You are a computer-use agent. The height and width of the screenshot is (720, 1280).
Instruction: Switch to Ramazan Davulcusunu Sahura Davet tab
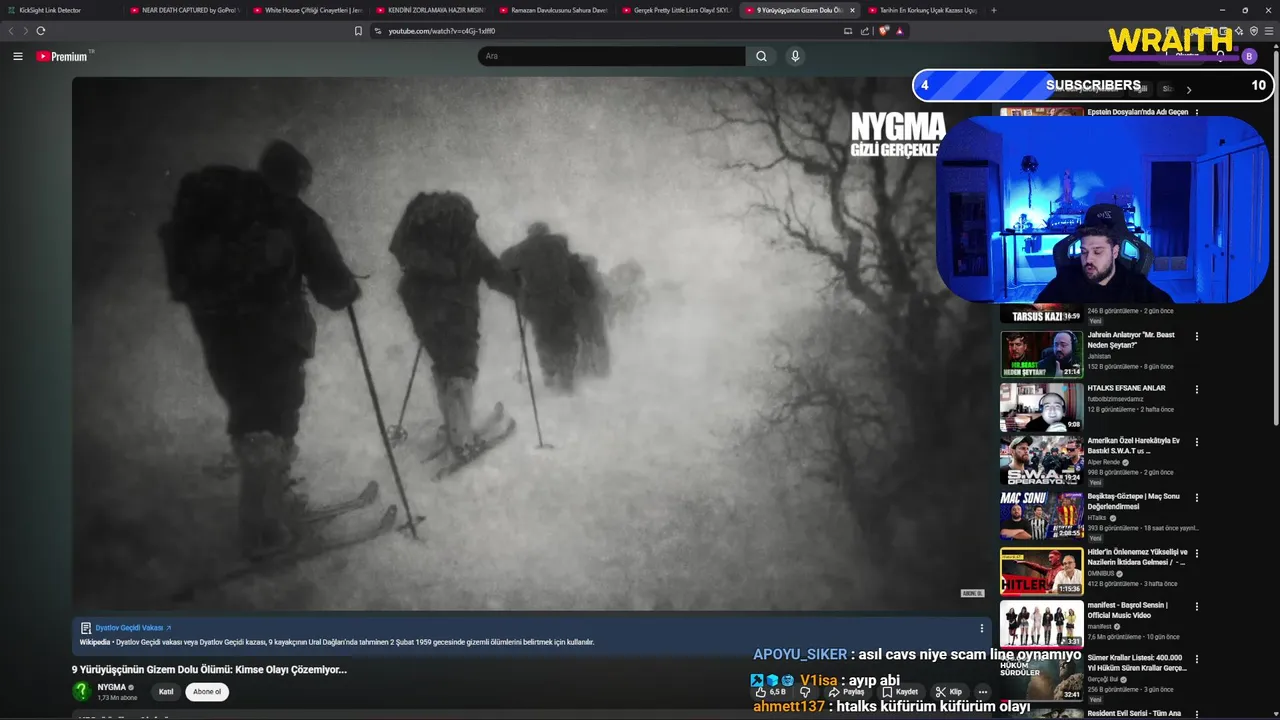[x=554, y=10]
